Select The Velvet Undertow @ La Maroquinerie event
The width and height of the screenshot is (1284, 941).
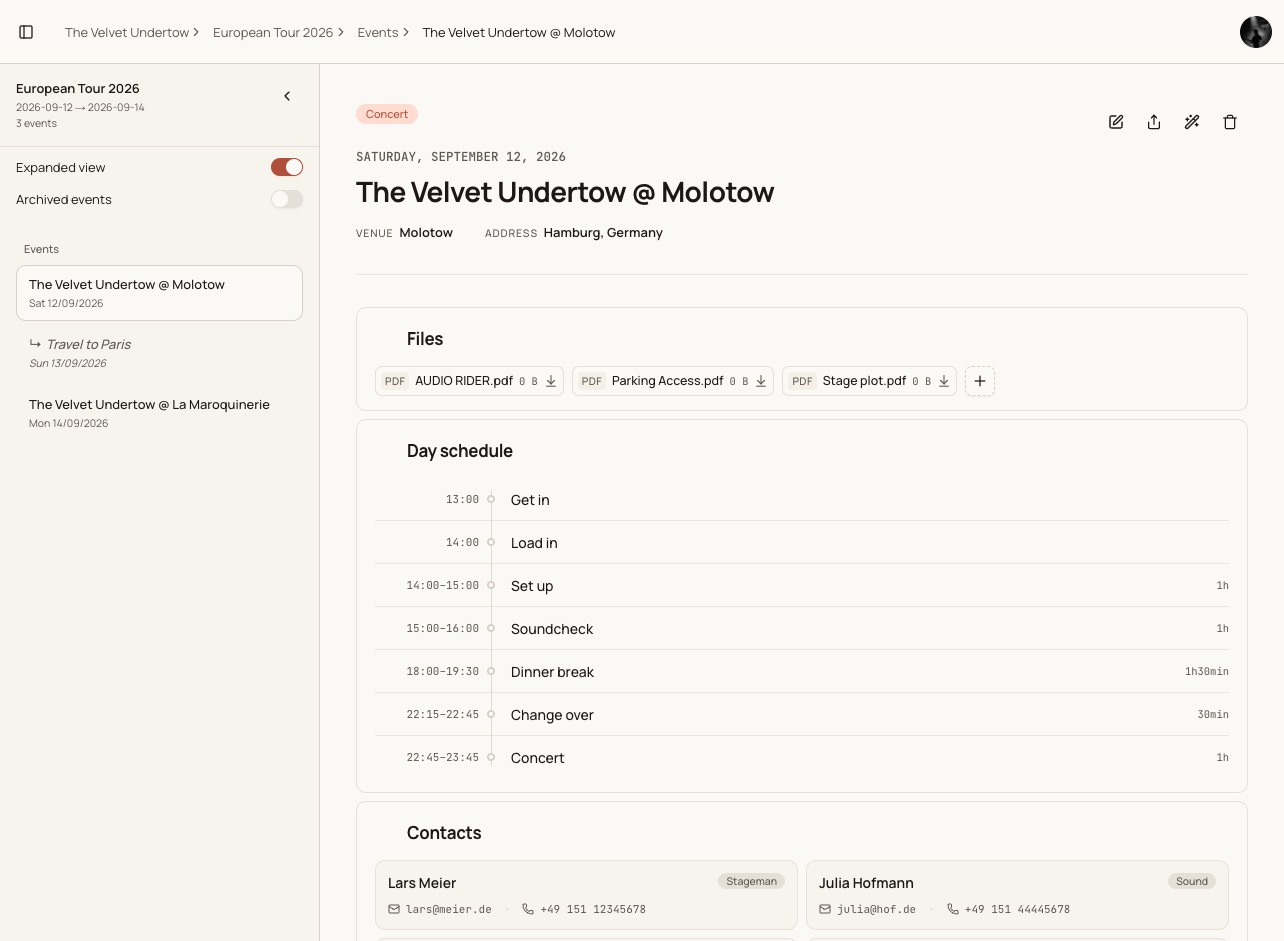tap(159, 413)
